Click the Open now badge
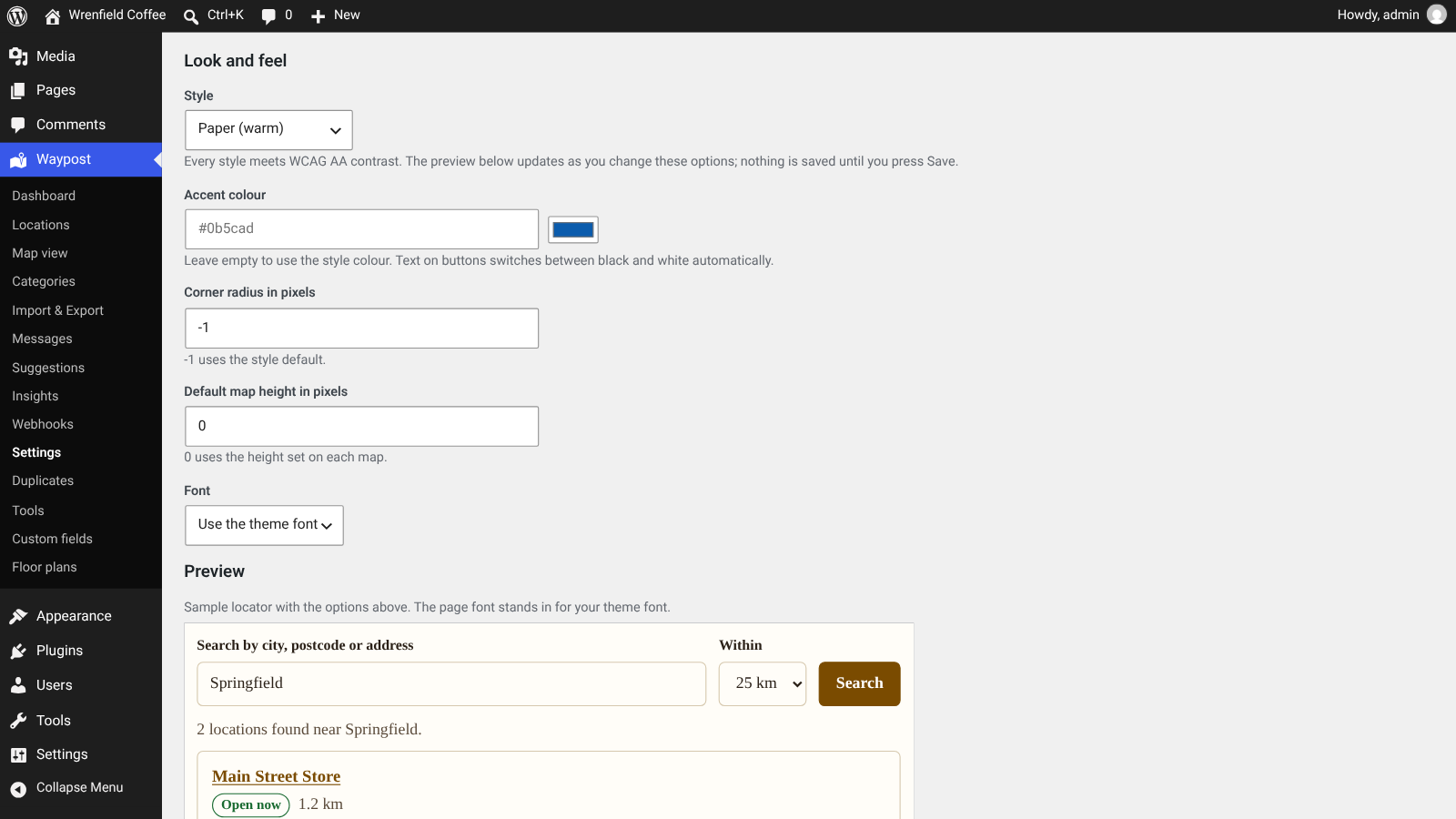 (251, 804)
